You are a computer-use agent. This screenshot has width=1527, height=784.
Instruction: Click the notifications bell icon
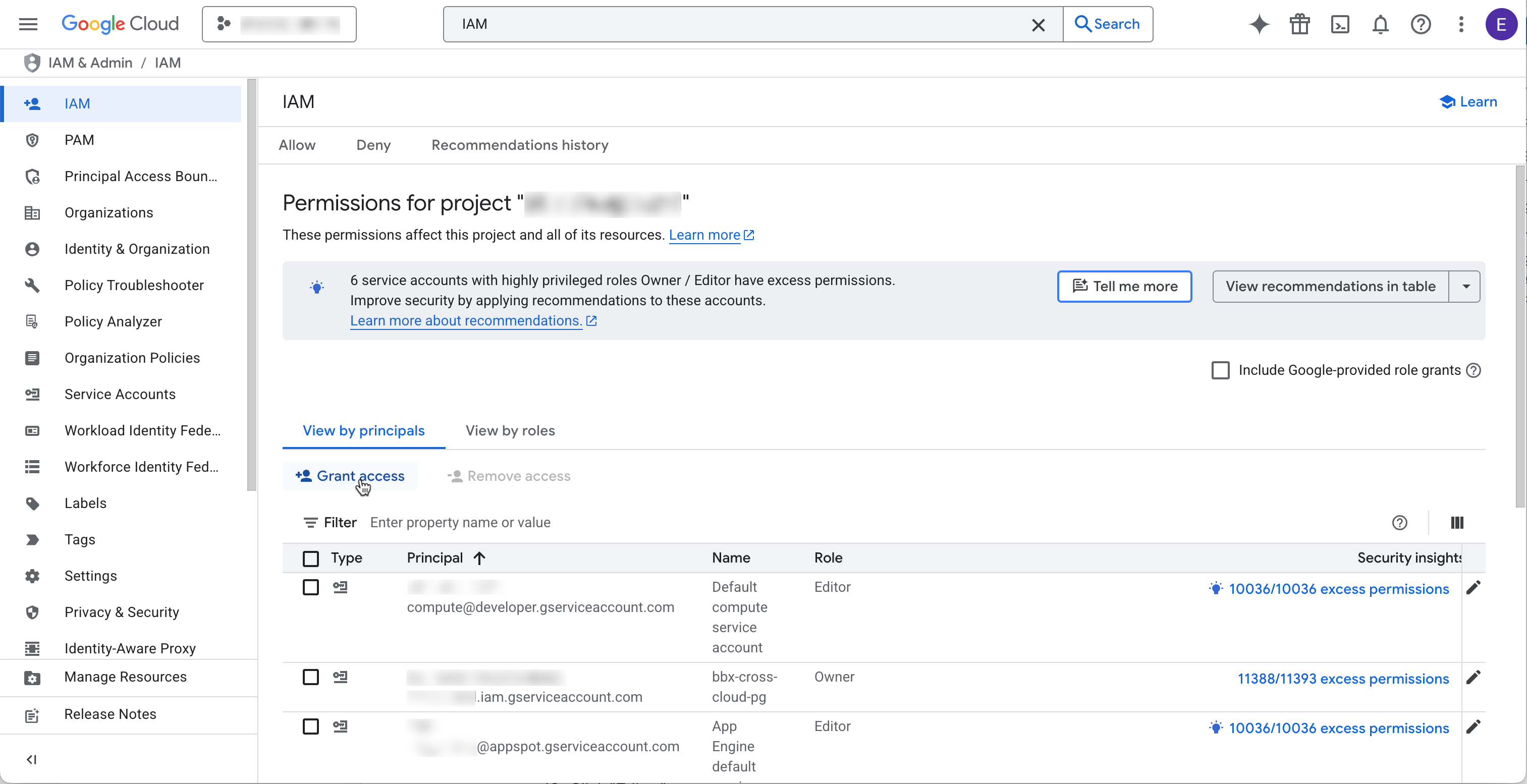[x=1381, y=24]
